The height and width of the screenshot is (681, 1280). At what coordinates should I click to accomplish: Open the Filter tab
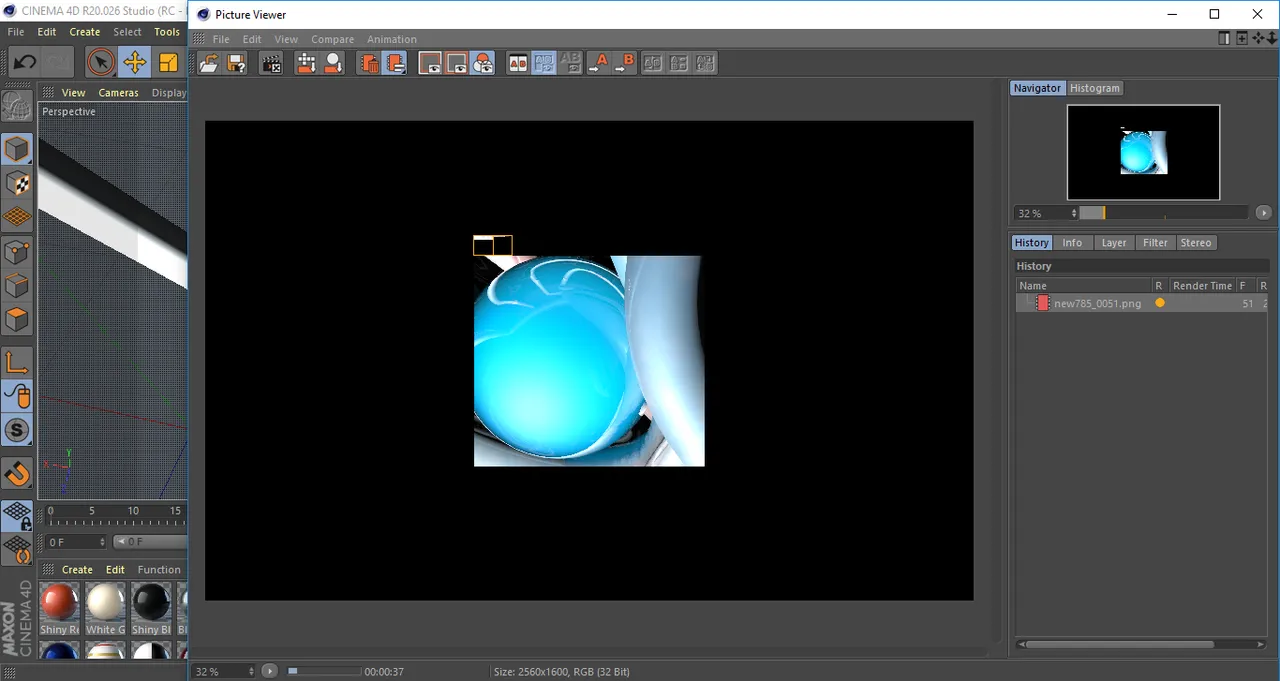1155,243
